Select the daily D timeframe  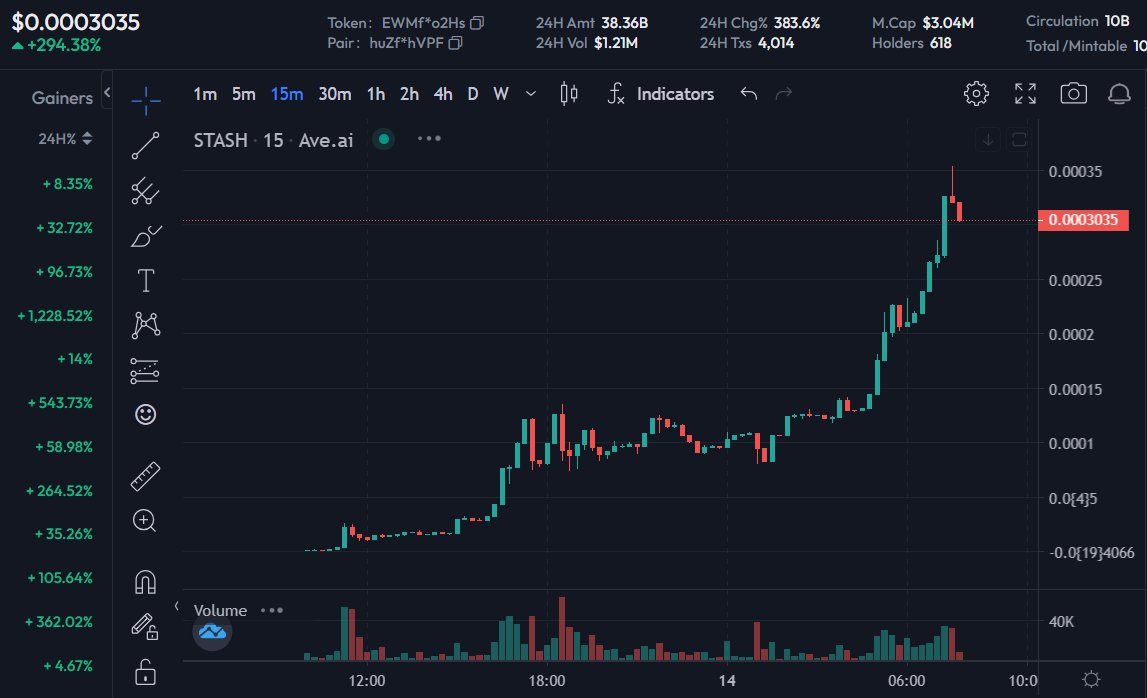pyautogui.click(x=473, y=94)
